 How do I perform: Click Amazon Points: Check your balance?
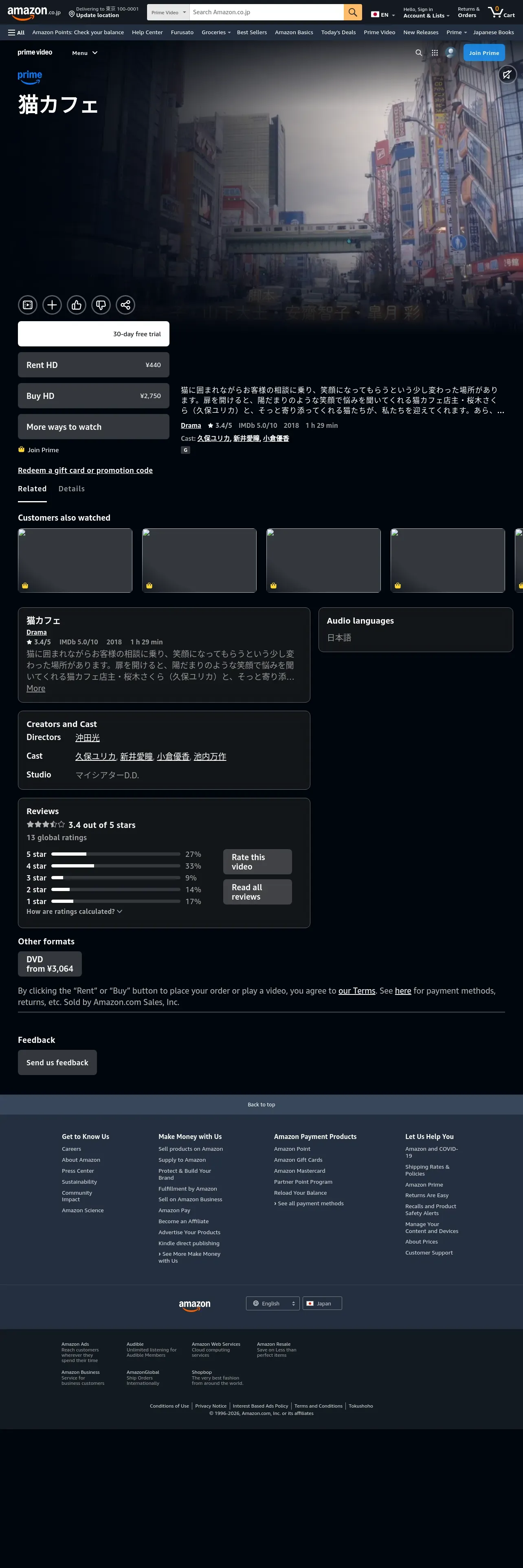78,32
